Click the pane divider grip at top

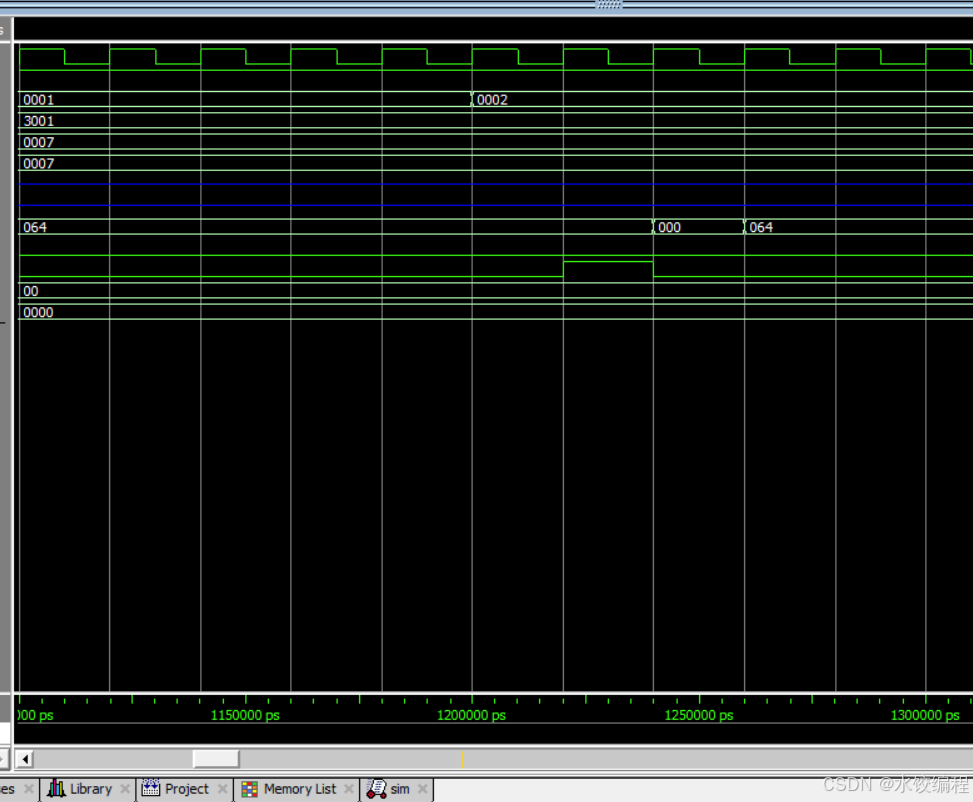[608, 4]
